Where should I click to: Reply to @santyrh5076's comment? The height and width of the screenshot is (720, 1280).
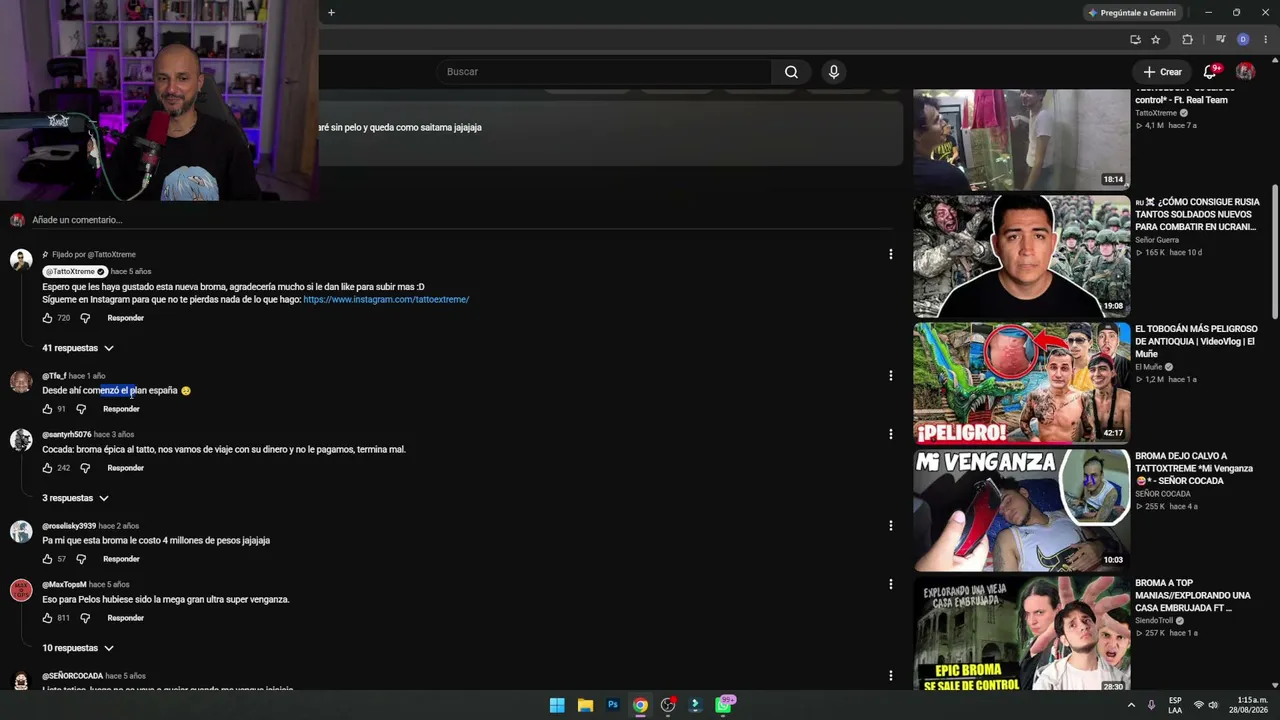click(x=125, y=468)
